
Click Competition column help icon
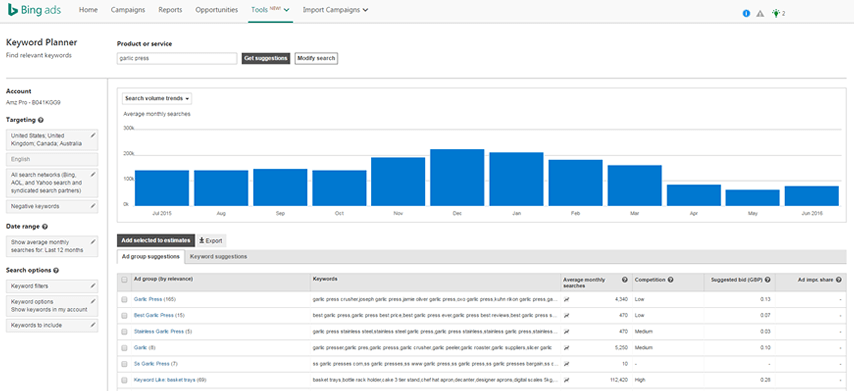tap(670, 279)
